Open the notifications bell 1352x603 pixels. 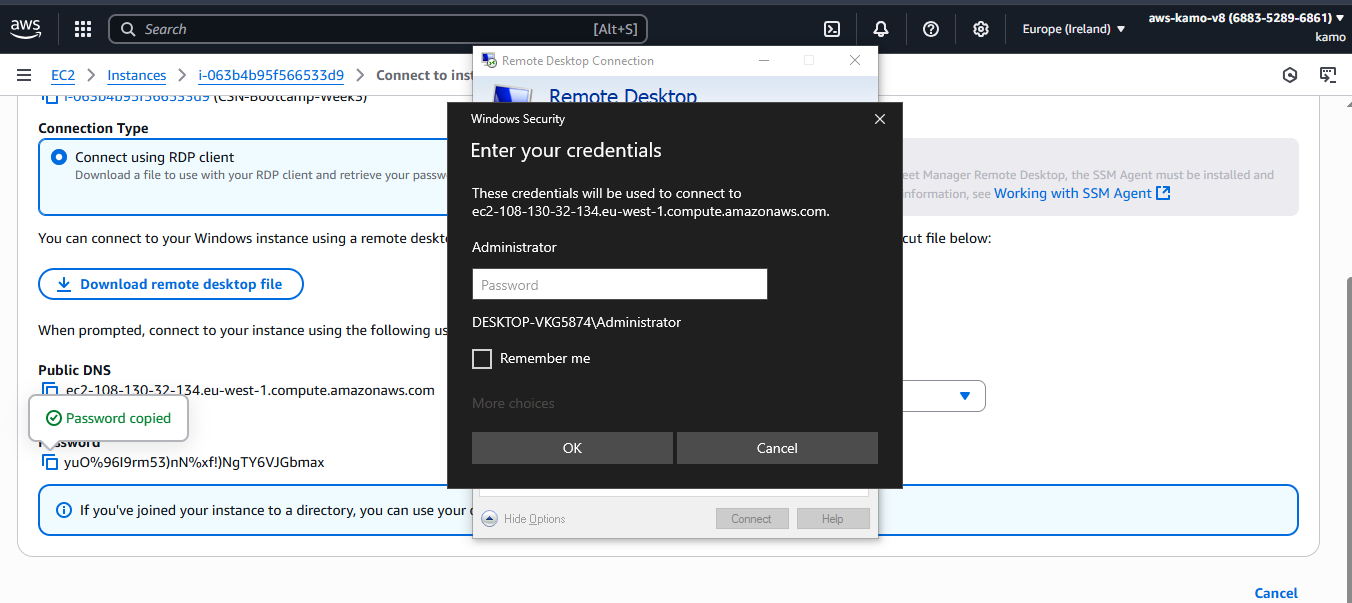tap(880, 29)
